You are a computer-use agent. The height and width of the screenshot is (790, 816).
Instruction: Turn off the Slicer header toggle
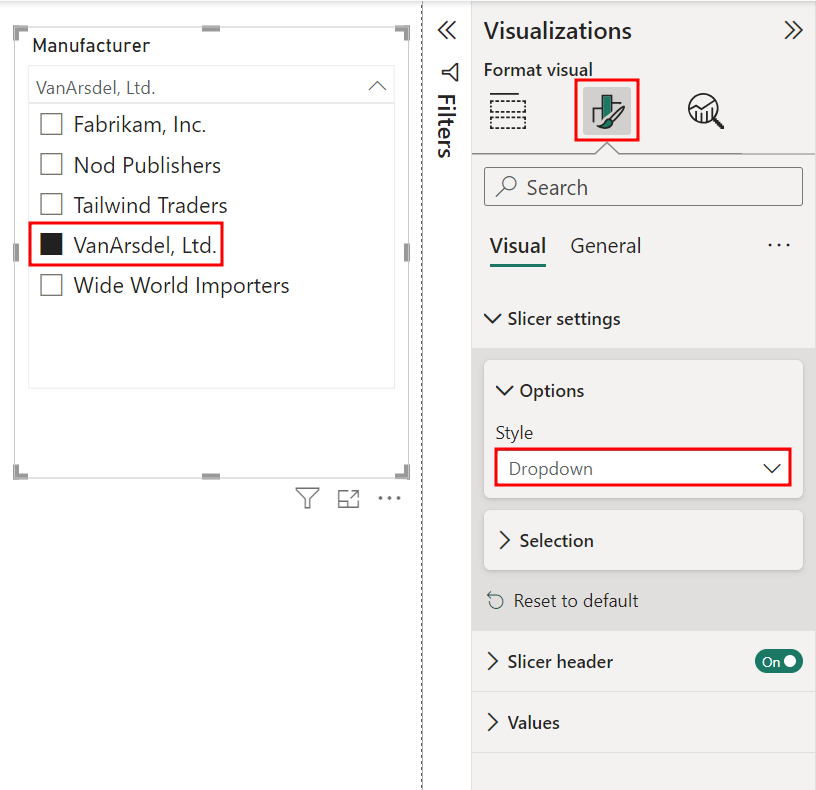click(779, 661)
